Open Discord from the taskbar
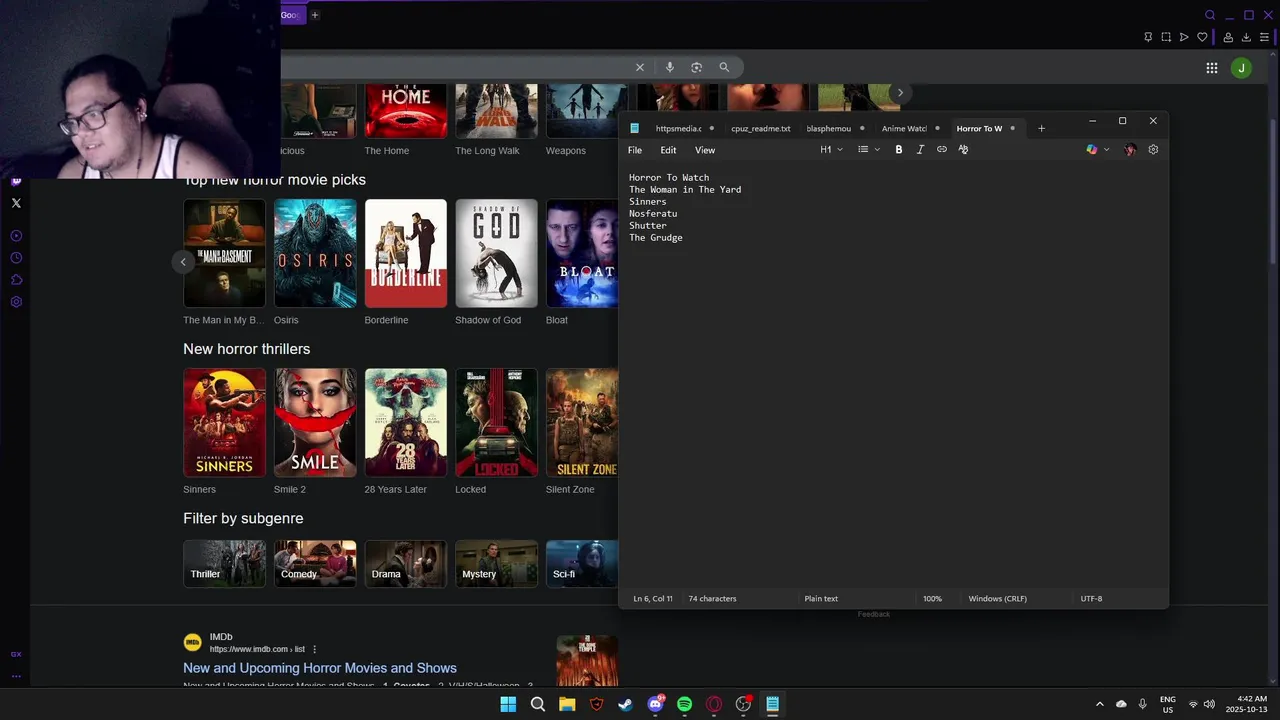1280x720 pixels. click(x=655, y=704)
